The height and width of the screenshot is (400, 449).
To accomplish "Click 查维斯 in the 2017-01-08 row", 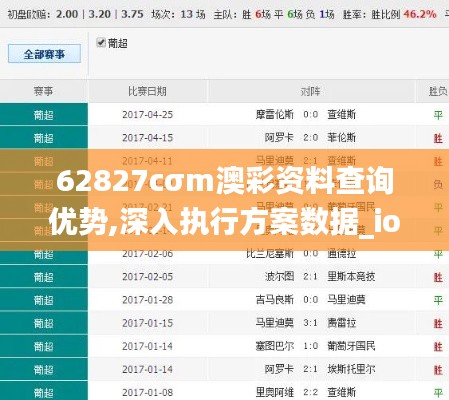I will [x=342, y=392].
